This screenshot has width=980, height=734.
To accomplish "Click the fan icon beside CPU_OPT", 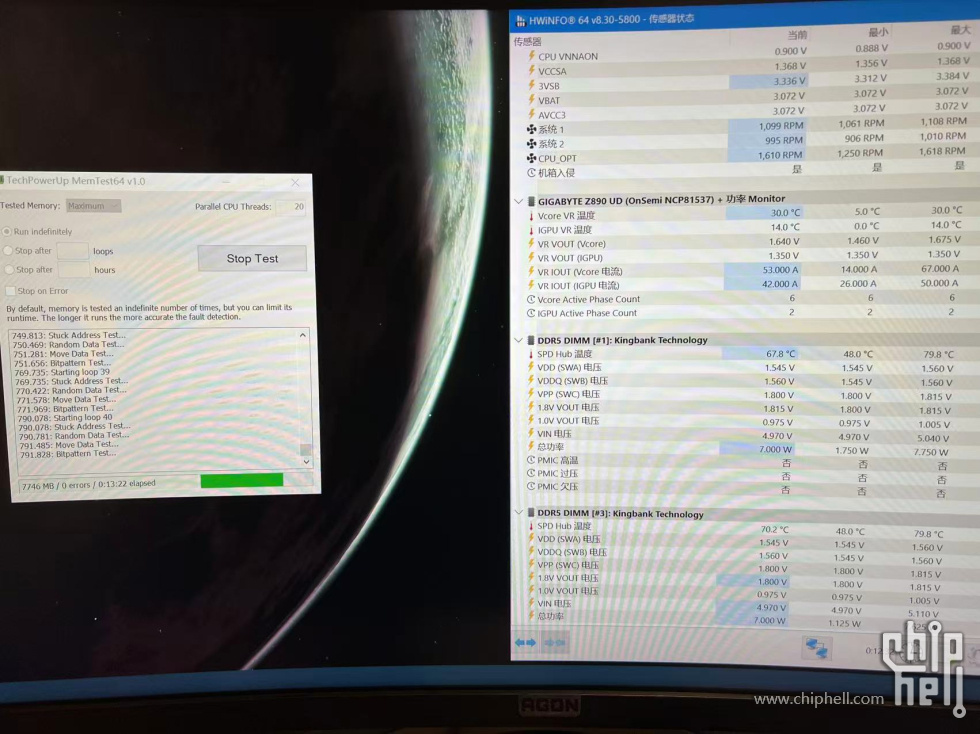I will [531, 158].
